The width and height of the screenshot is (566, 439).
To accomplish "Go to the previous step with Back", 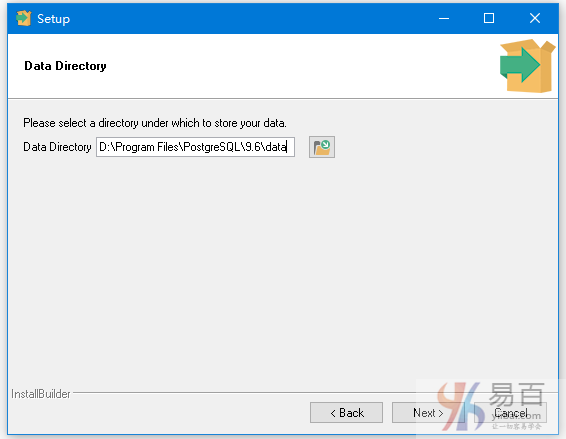I will point(346,412).
